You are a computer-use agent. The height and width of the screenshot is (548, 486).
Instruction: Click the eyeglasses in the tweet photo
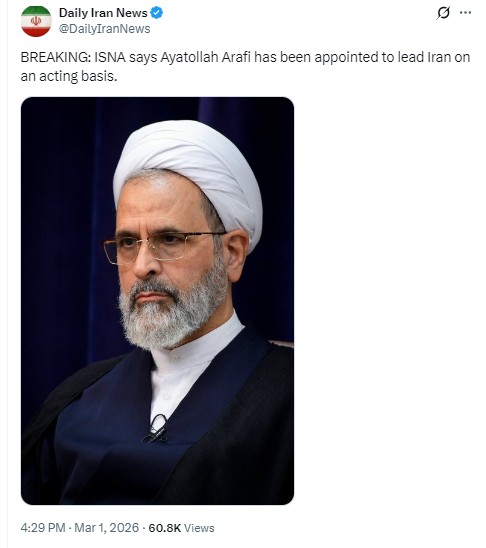click(x=164, y=246)
